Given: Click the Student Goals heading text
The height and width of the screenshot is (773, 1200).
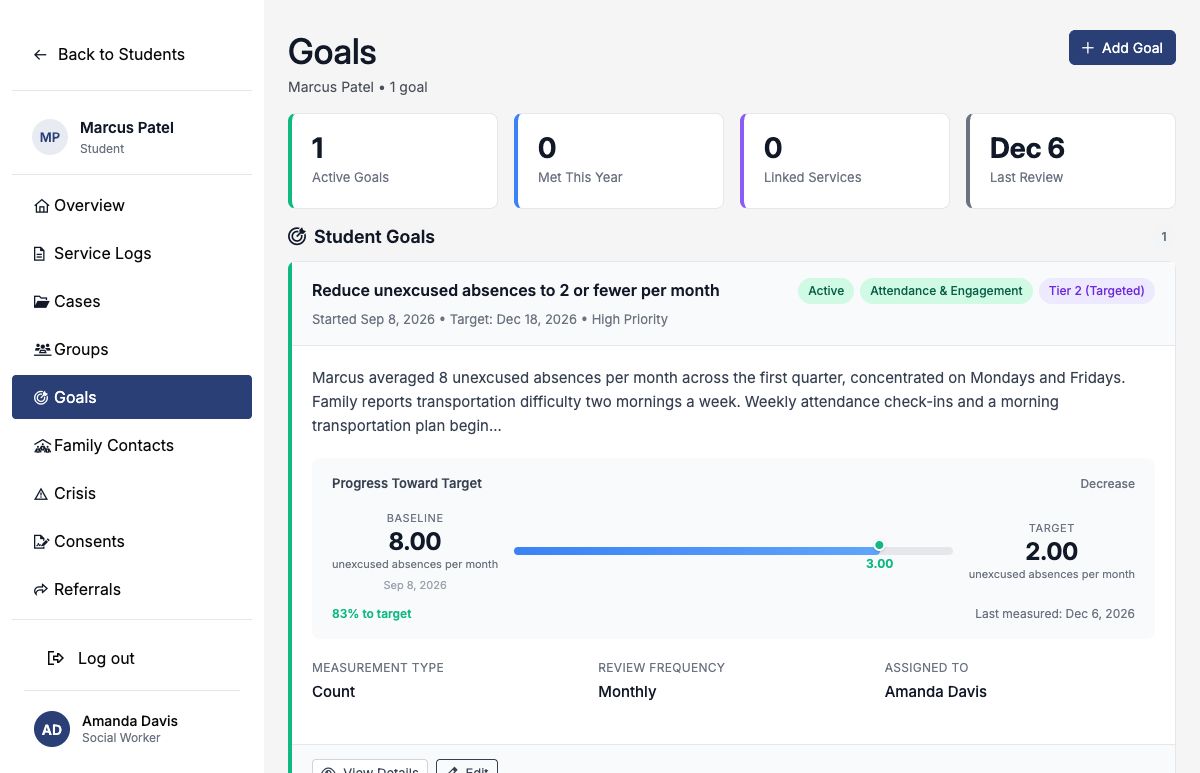Looking at the screenshot, I should (x=374, y=237).
